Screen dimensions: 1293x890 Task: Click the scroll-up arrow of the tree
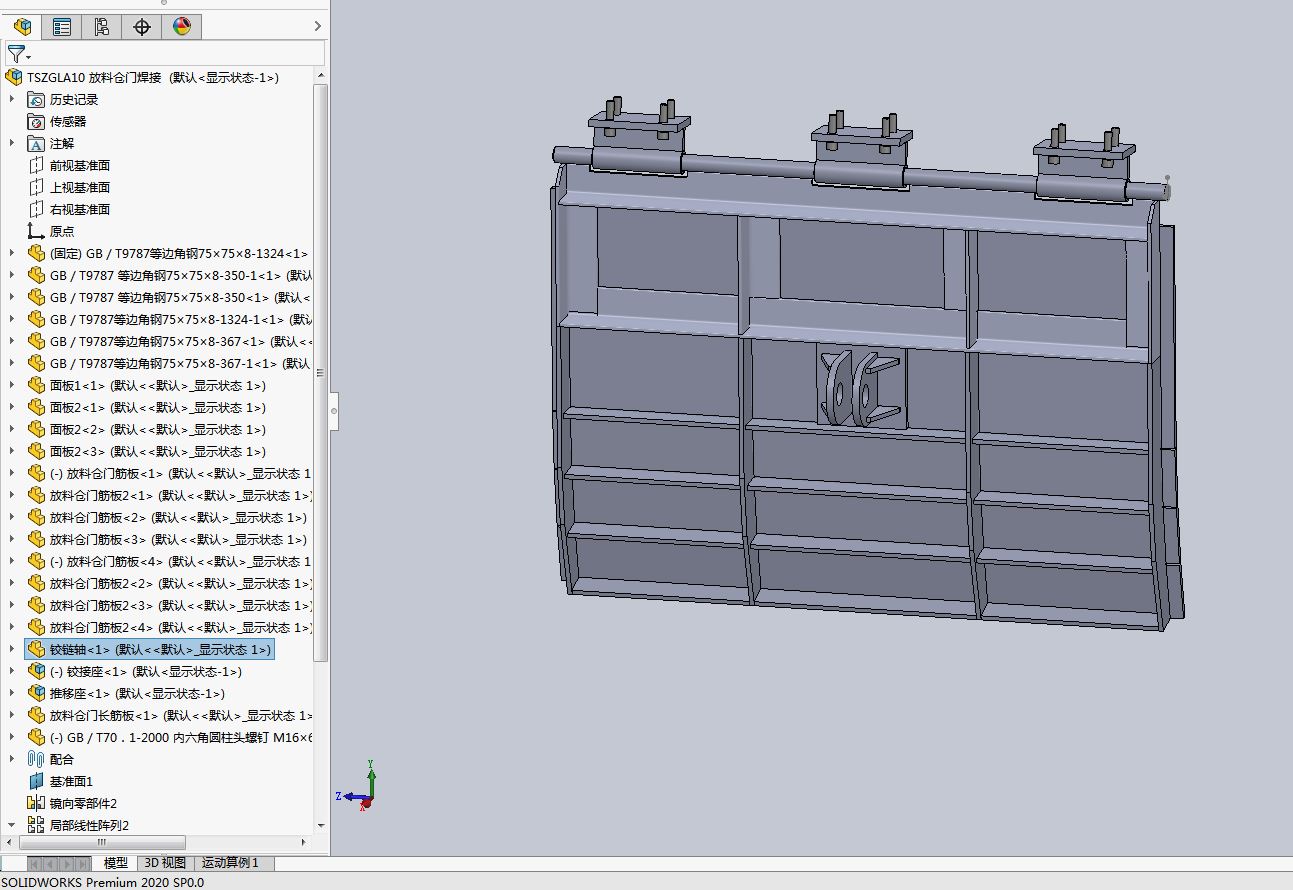click(321, 76)
